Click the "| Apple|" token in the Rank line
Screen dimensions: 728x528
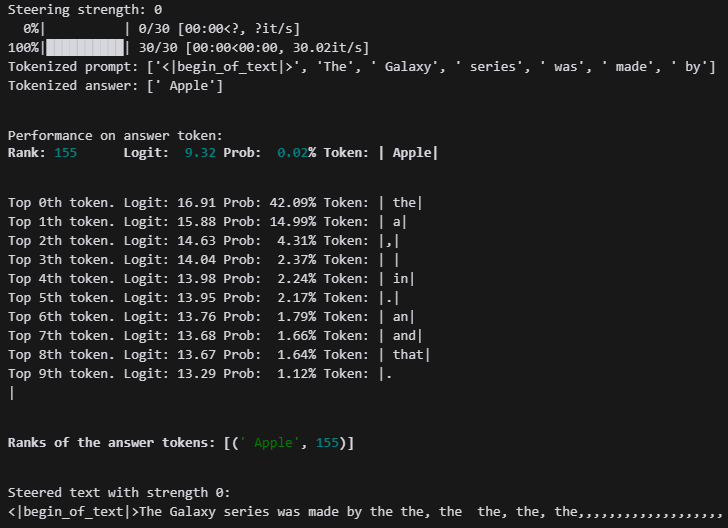(409, 153)
